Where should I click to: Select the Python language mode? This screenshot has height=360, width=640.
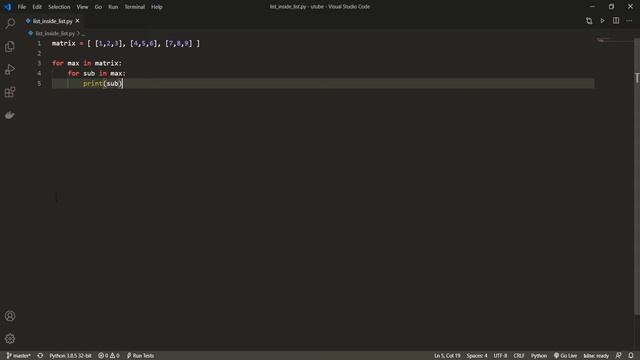(538, 356)
